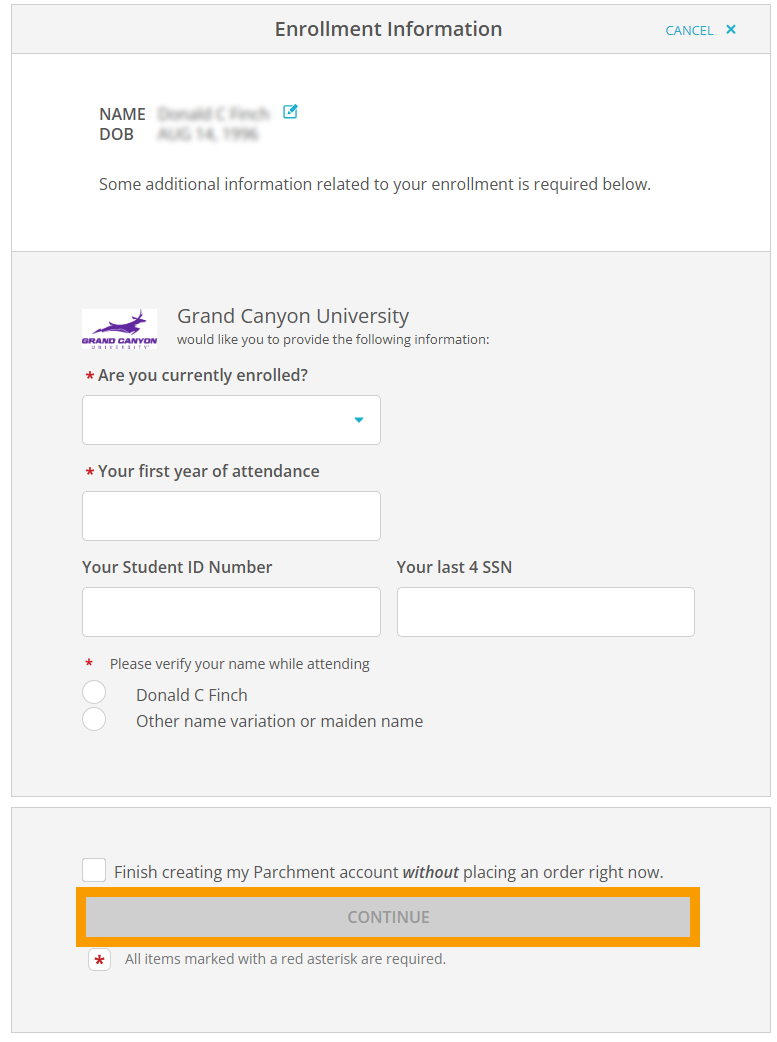Click the Grand Canyon University heading text

tap(293, 316)
